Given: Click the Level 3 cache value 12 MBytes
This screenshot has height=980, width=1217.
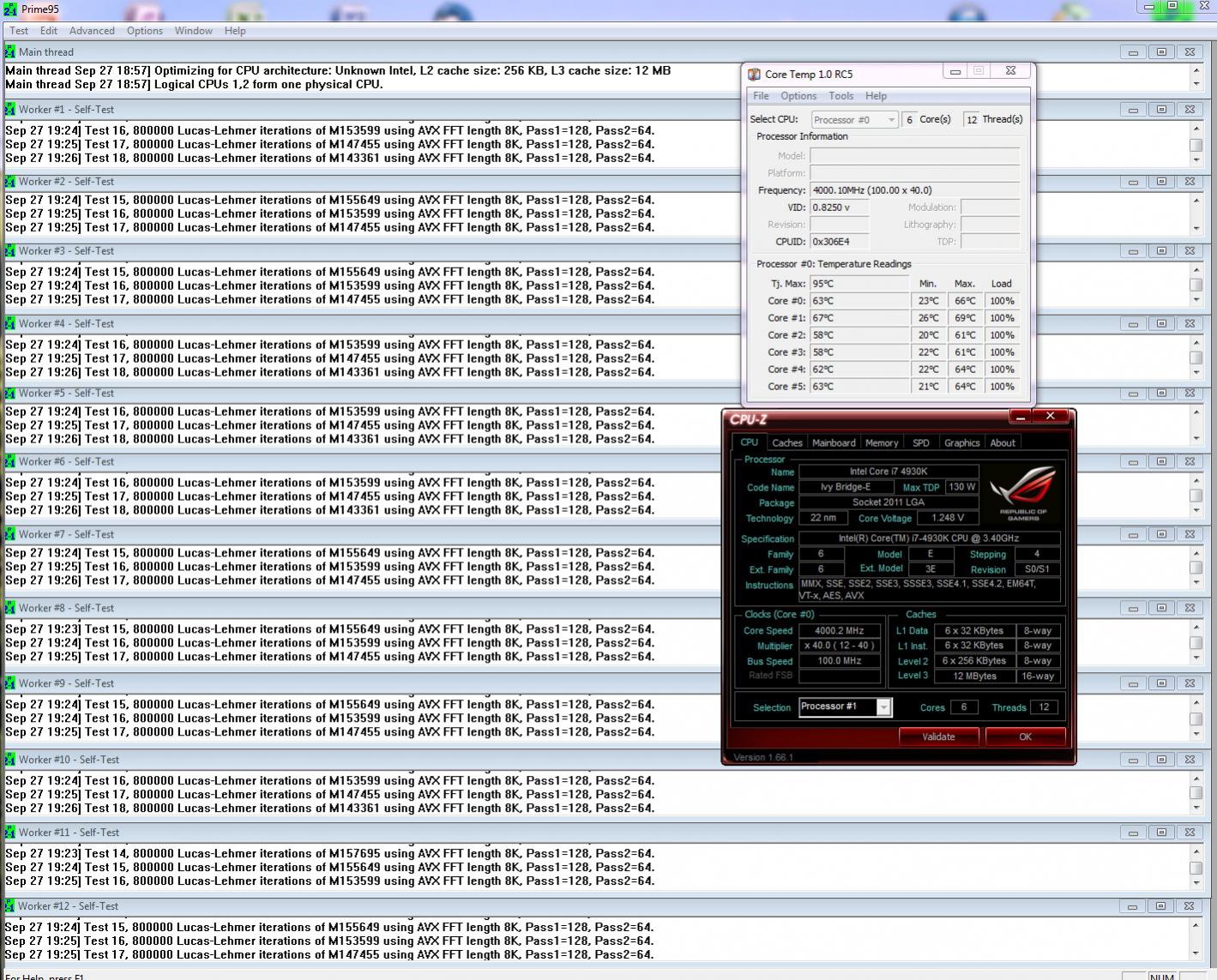Looking at the screenshot, I should [x=974, y=676].
